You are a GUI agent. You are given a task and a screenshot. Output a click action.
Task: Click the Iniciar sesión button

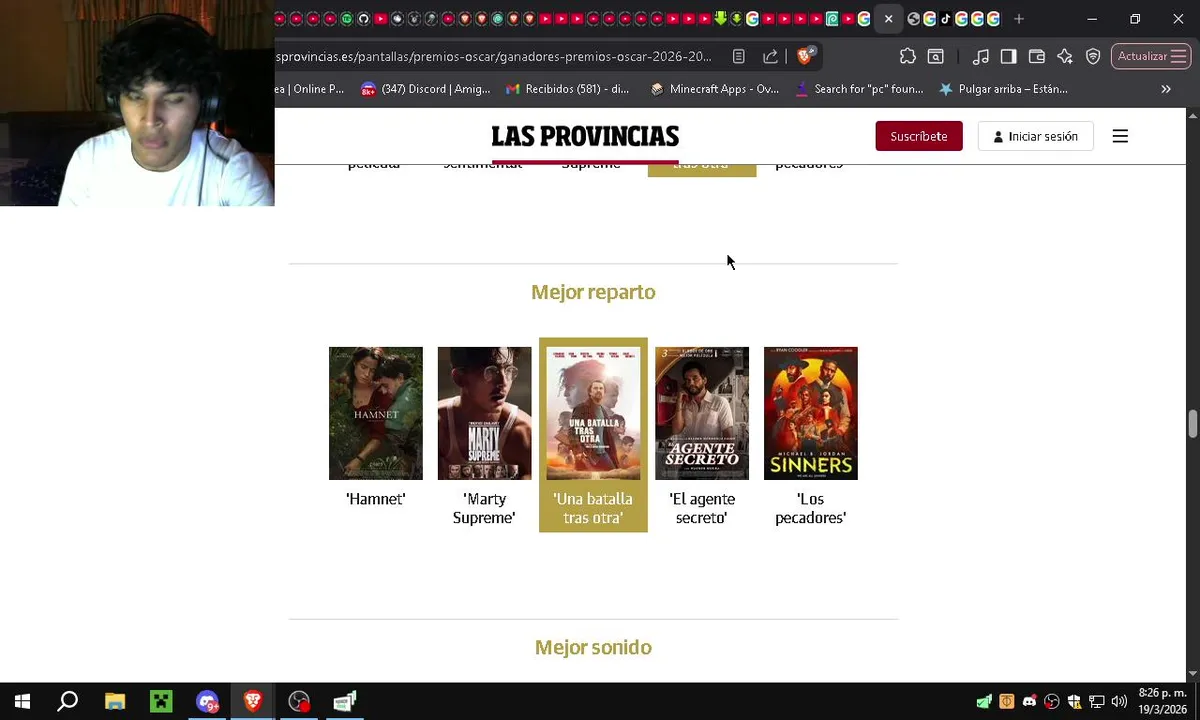pos(1035,136)
